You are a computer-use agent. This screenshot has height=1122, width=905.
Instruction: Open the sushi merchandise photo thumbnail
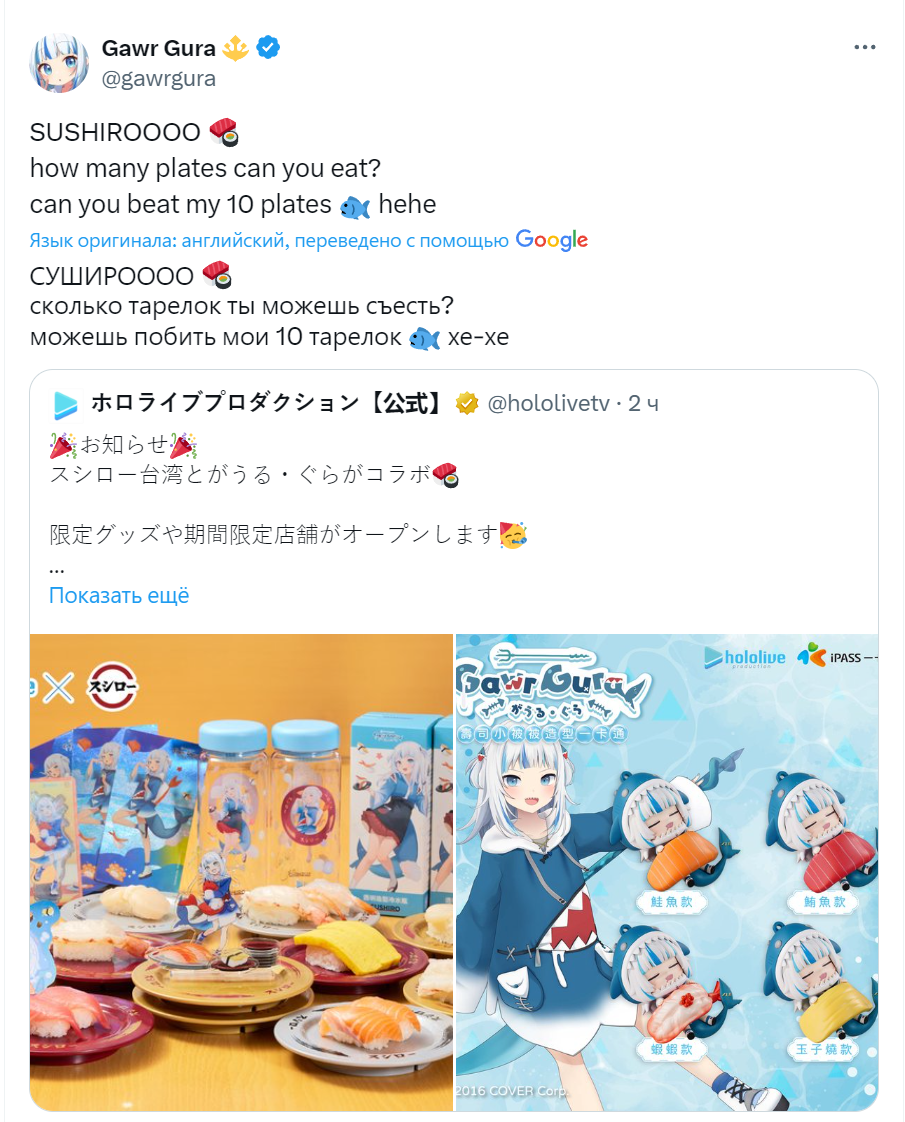pyautogui.click(x=241, y=872)
